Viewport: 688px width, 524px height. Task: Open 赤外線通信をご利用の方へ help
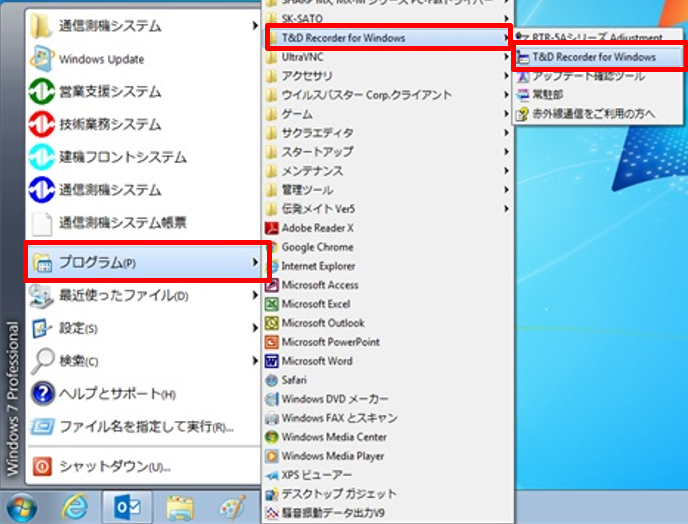click(x=598, y=114)
